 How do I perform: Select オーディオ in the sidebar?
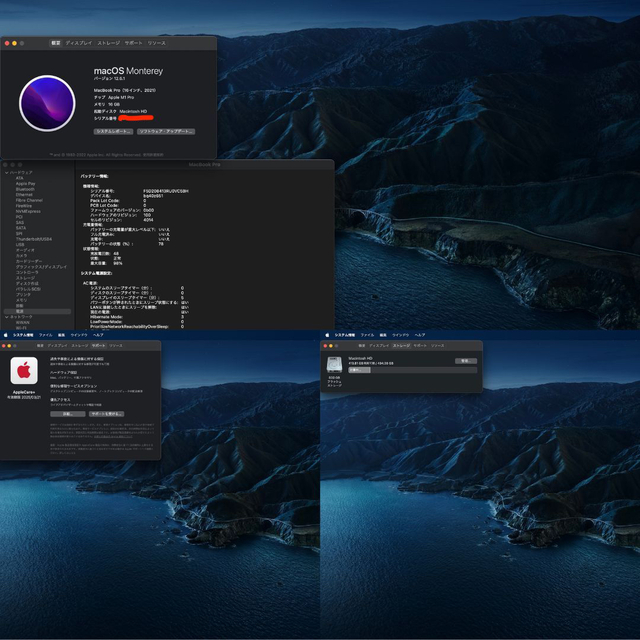tap(25, 250)
